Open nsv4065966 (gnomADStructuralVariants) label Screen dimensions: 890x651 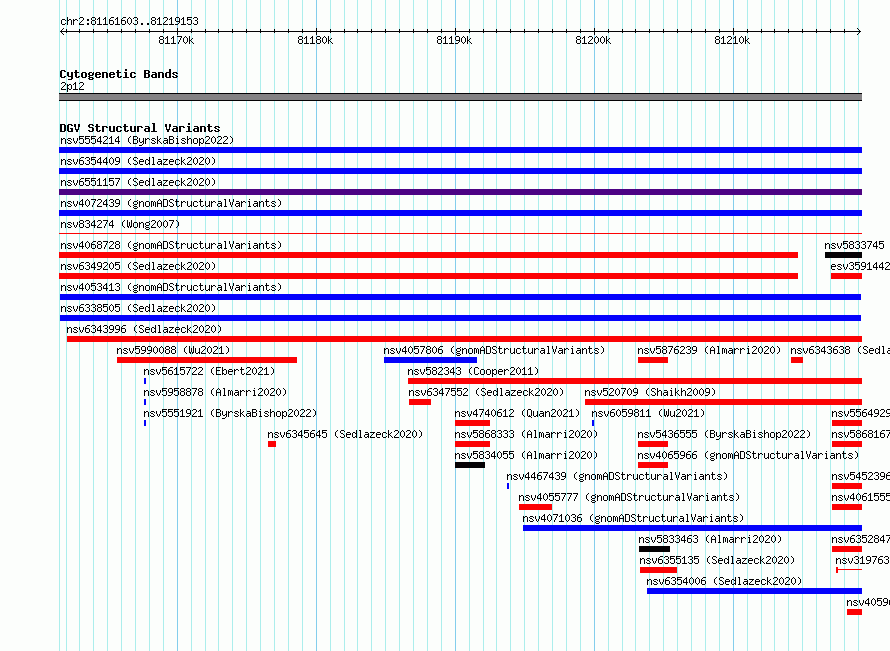point(748,455)
